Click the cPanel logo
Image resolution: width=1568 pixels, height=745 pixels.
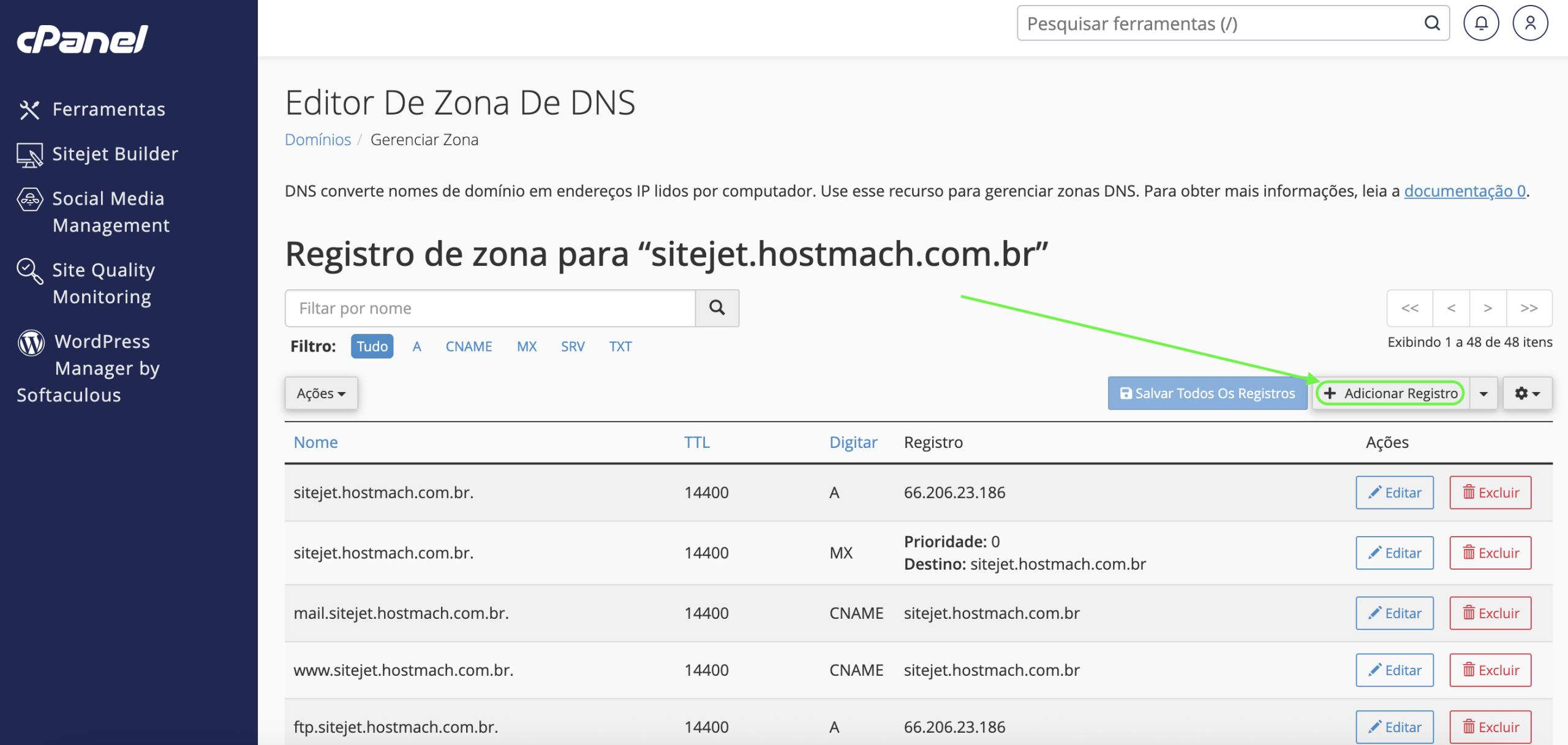coord(82,39)
